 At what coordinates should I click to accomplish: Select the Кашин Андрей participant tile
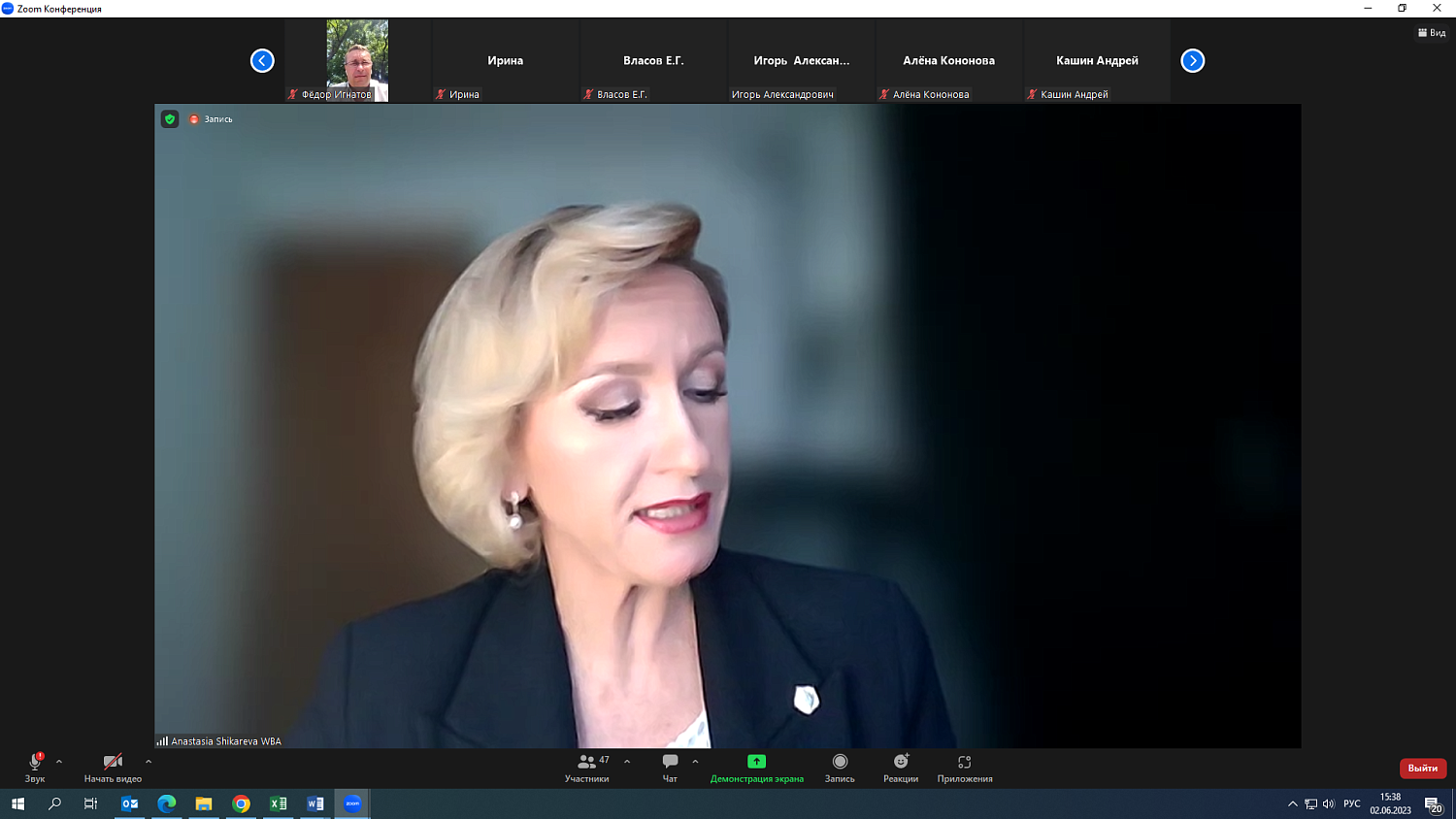1097,61
